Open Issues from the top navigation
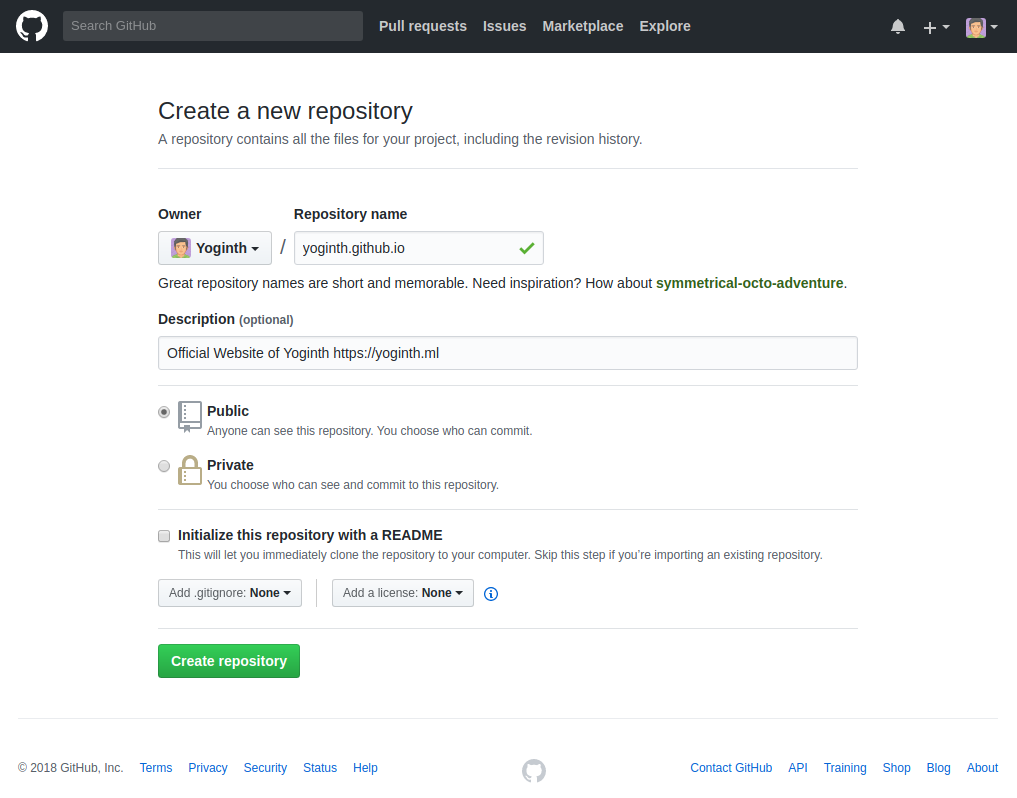Viewport: 1017px width, 798px height. tap(505, 26)
